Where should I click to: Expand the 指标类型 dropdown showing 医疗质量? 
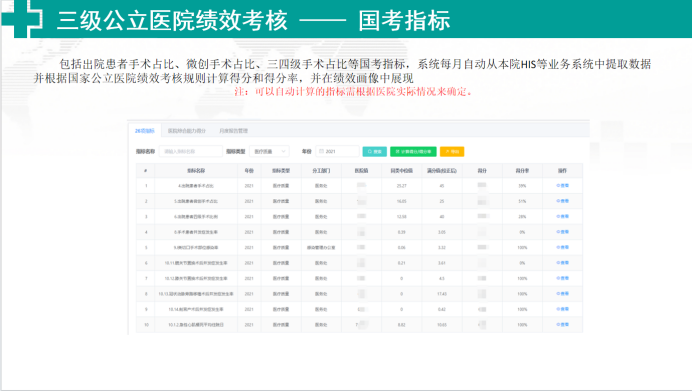click(x=269, y=151)
